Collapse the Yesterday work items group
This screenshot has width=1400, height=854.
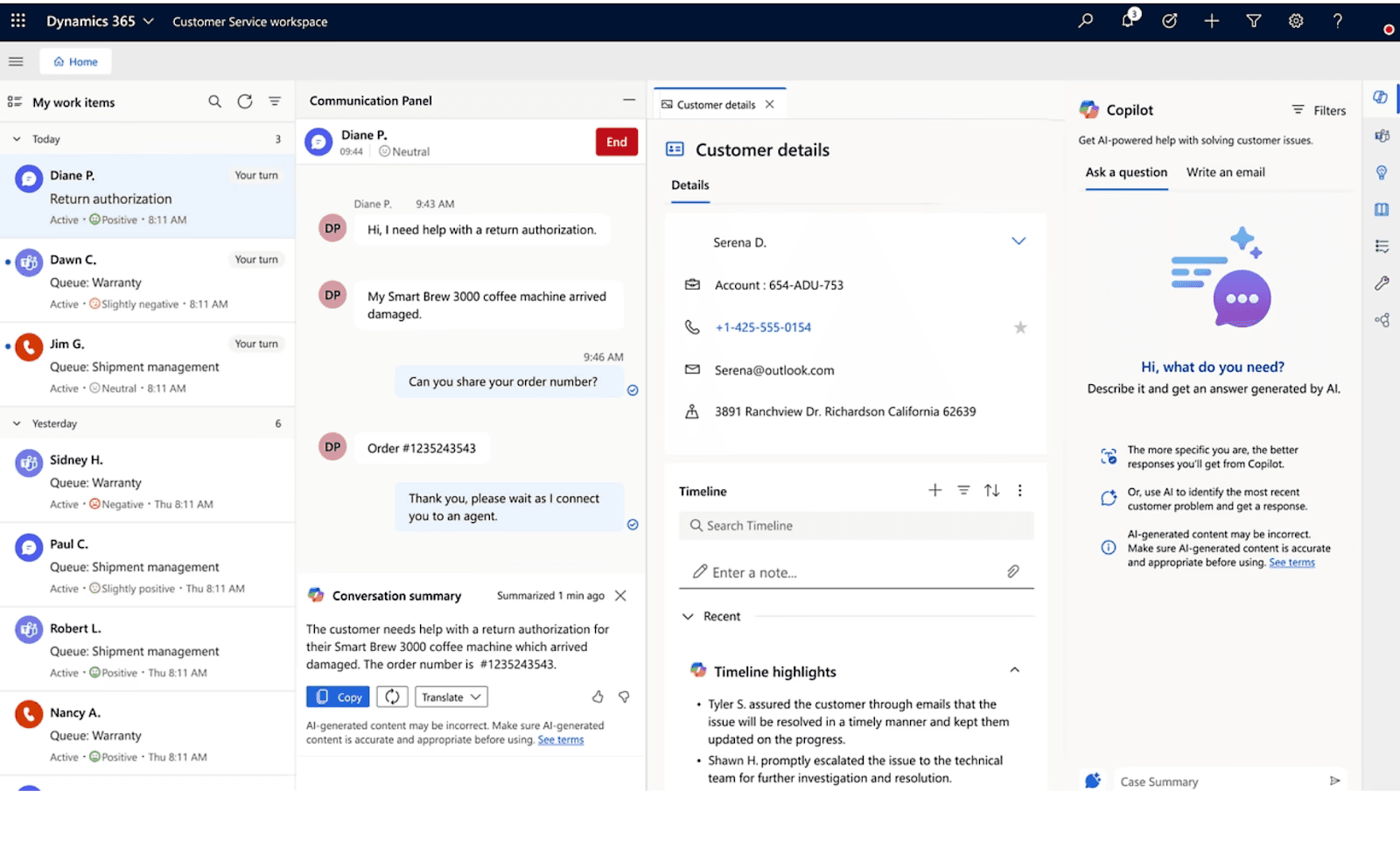click(16, 423)
